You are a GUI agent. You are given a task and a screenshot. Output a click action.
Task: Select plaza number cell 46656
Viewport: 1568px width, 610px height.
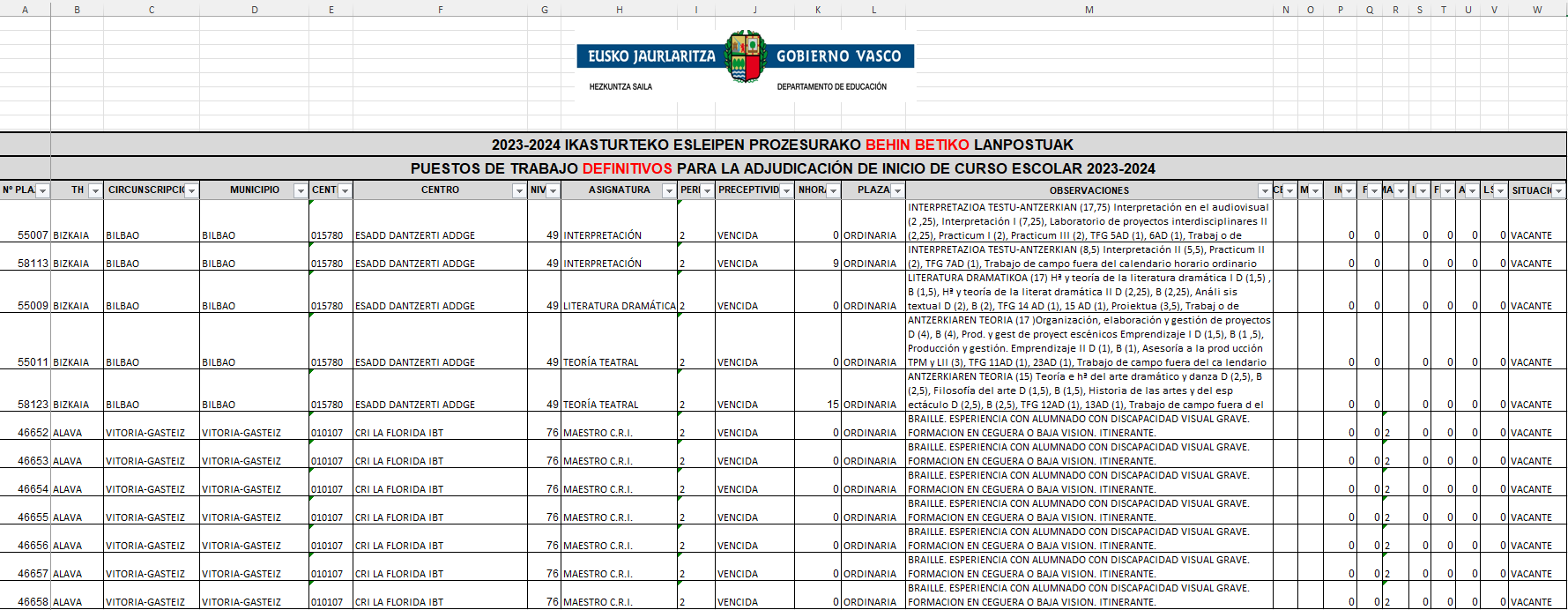26,539
